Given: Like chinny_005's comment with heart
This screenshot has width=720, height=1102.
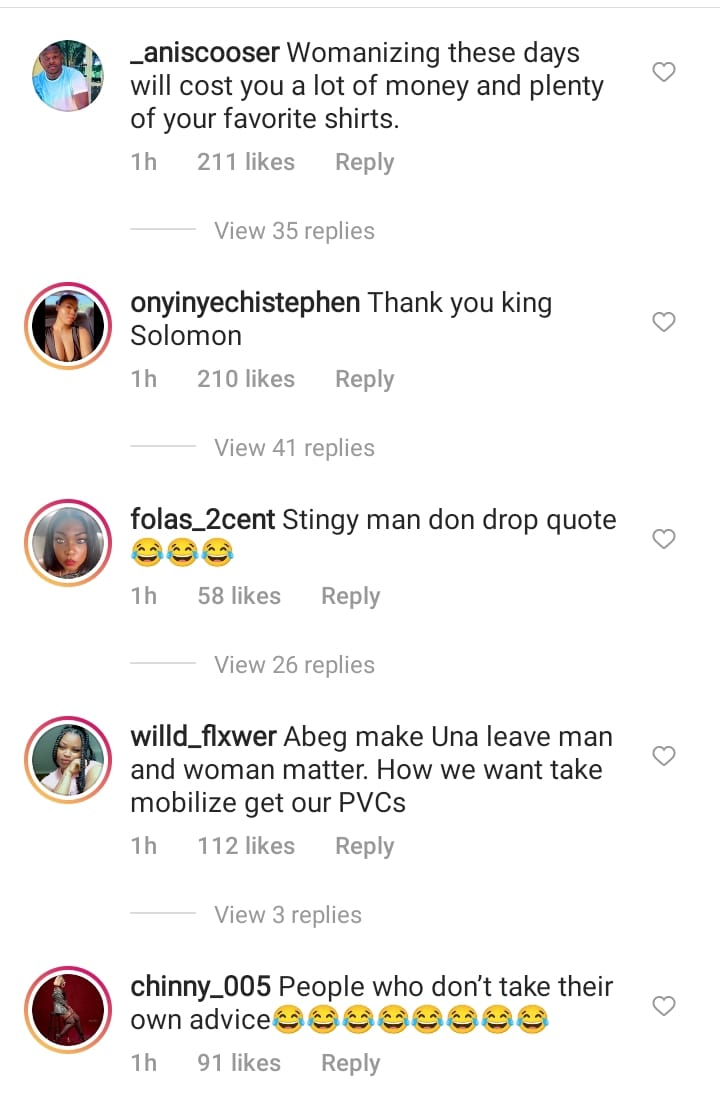Looking at the screenshot, I should [x=663, y=1006].
